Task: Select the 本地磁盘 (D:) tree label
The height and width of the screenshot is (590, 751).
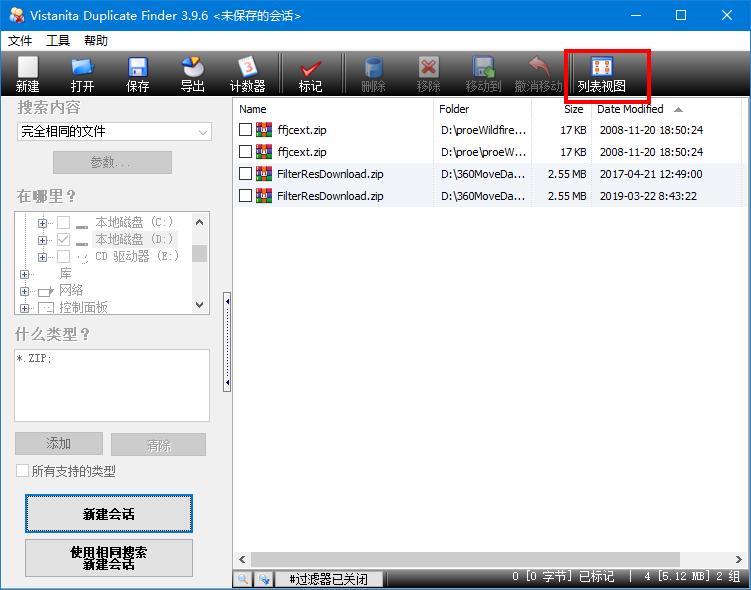Action: pos(134,239)
